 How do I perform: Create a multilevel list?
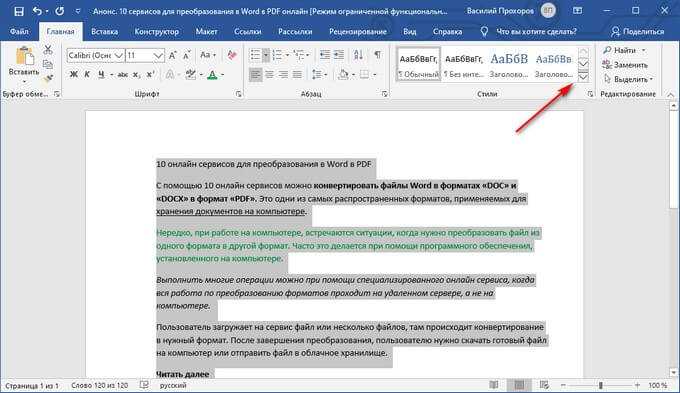[x=299, y=55]
